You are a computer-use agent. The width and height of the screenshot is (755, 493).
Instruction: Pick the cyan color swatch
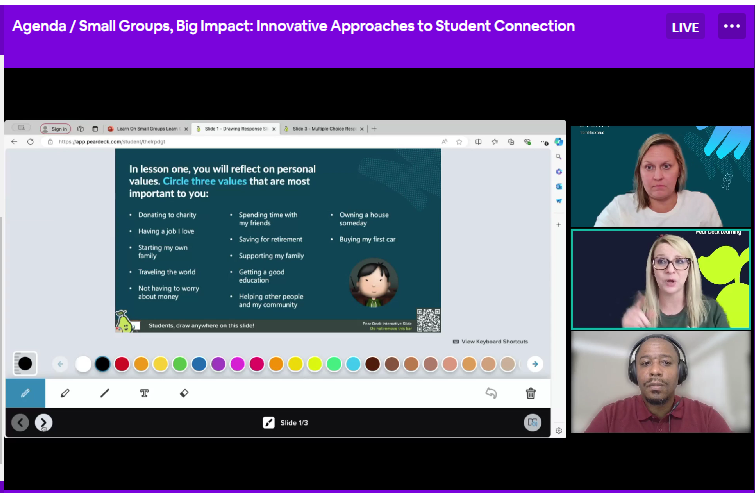[x=353, y=364]
